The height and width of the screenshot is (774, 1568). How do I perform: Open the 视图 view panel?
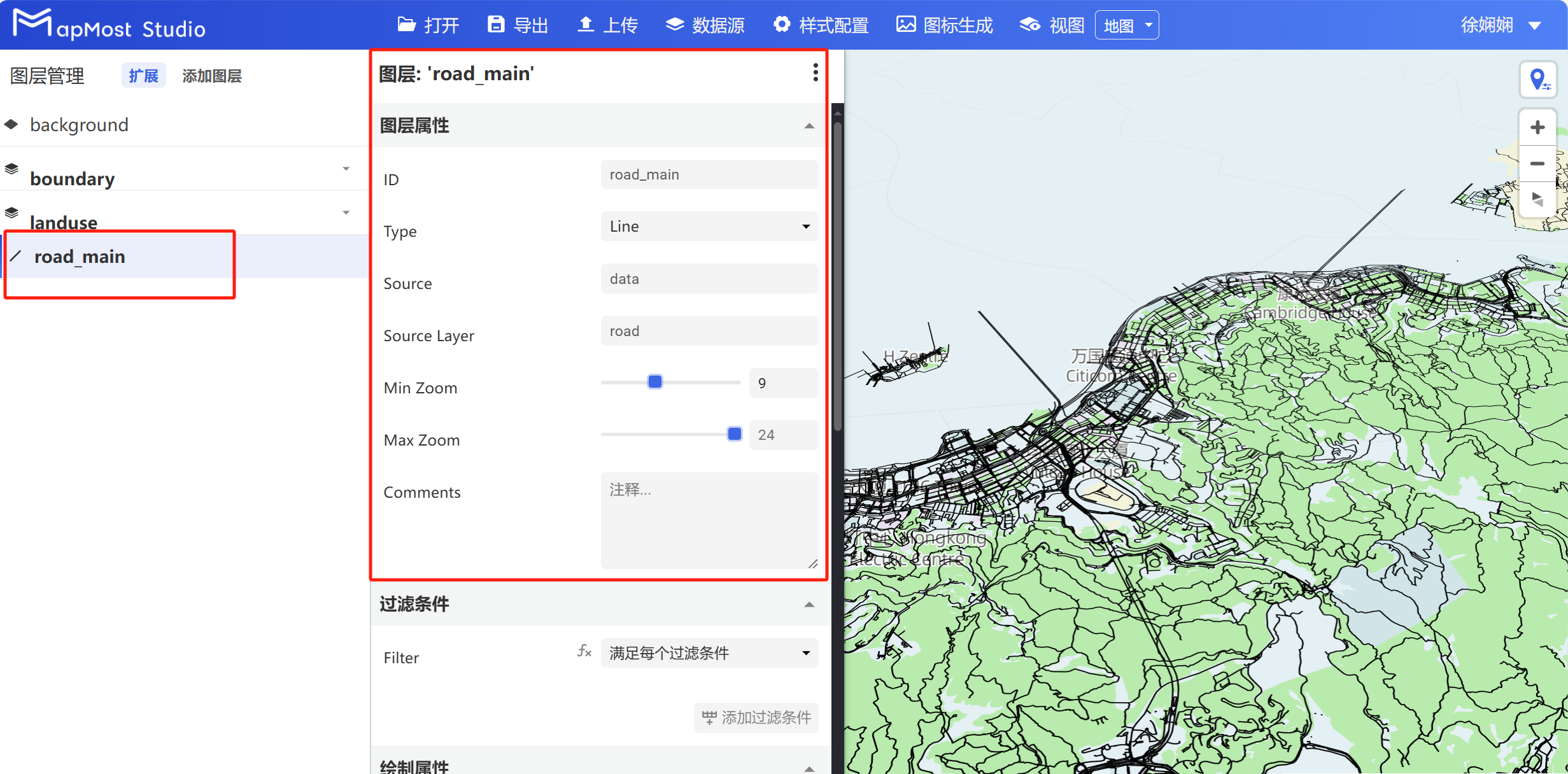1050,25
